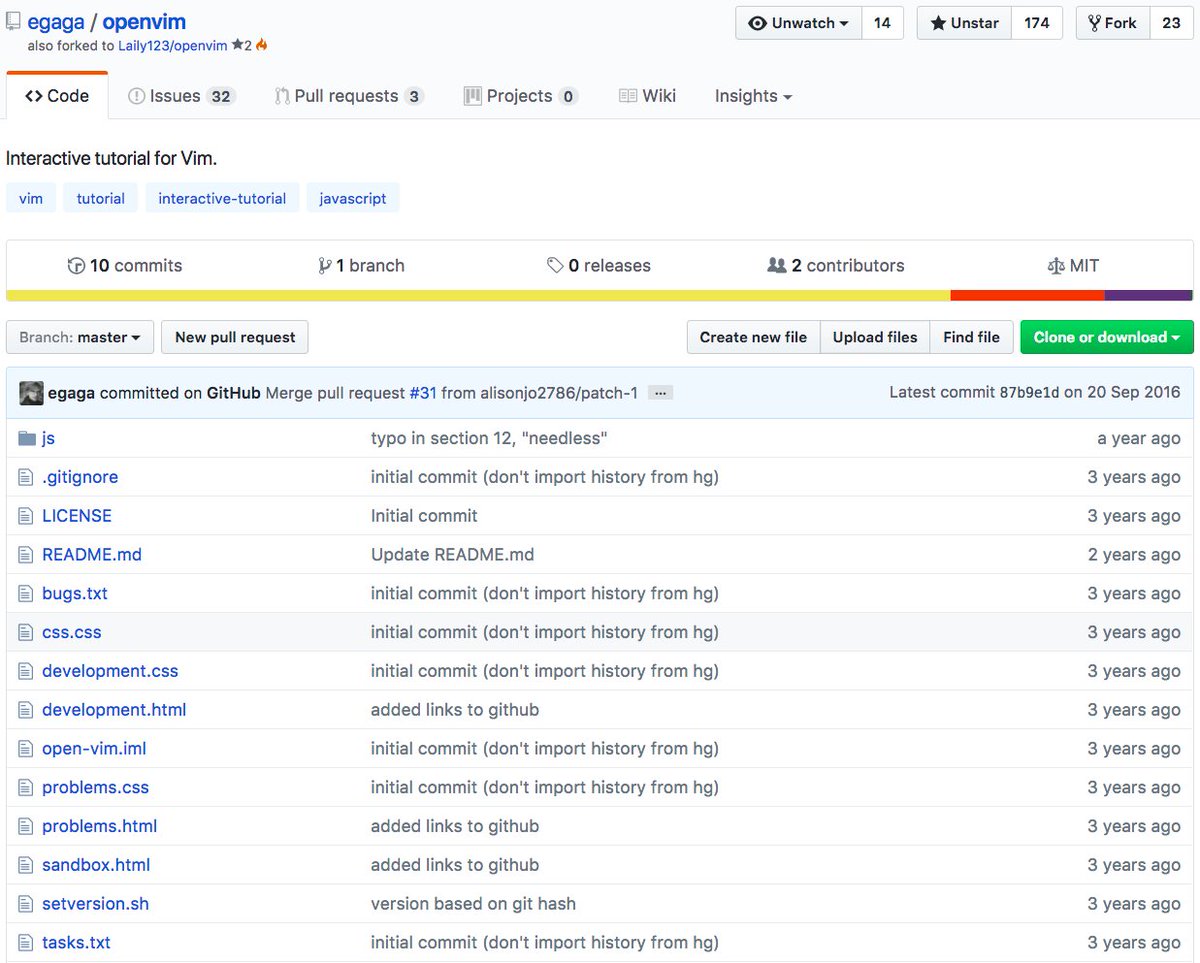Click the New pull request button
Image resolution: width=1200 pixels, height=963 pixels.
235,337
